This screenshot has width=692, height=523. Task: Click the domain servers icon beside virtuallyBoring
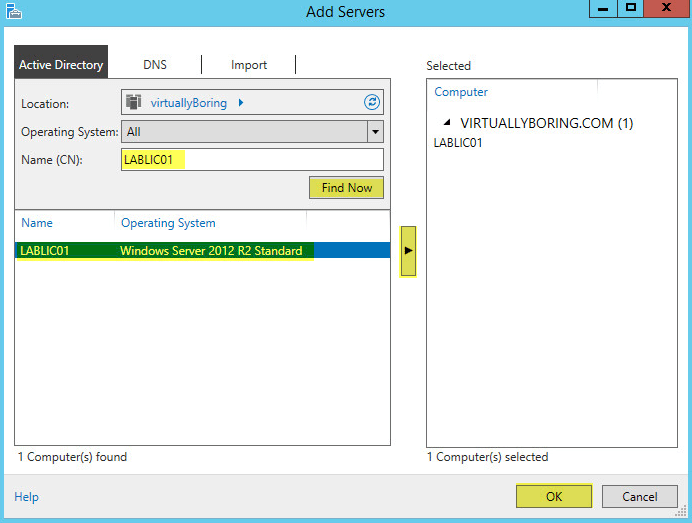(x=133, y=102)
